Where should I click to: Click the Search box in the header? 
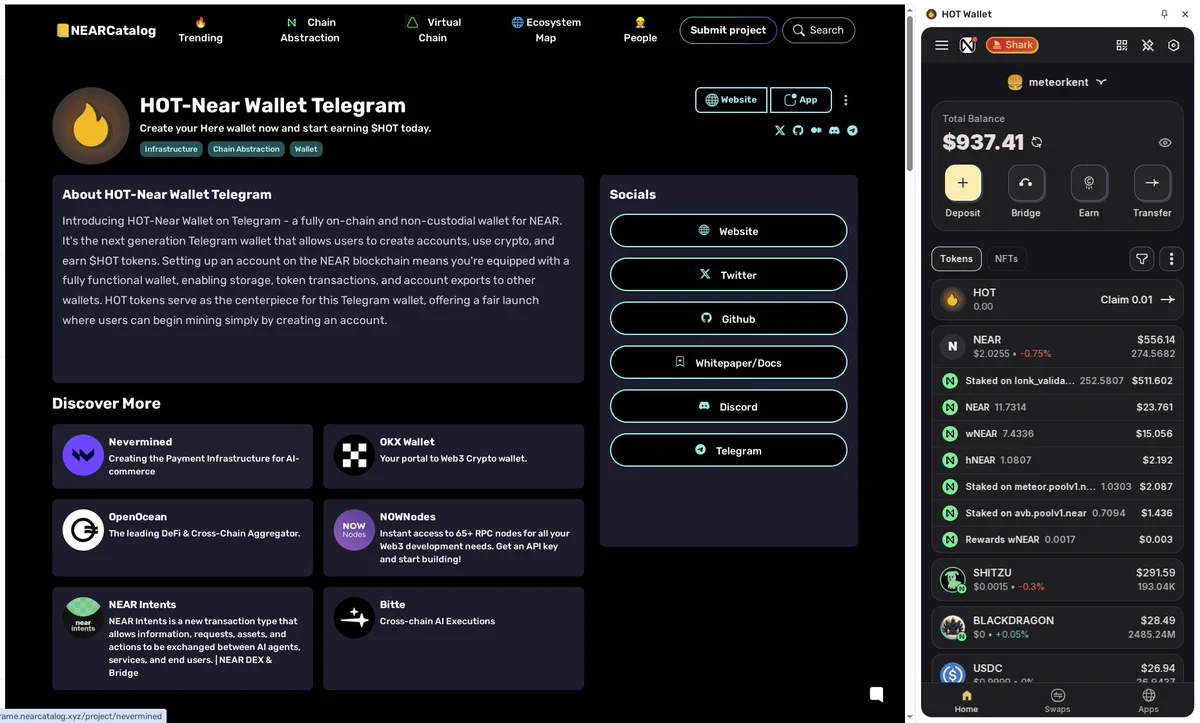(818, 30)
